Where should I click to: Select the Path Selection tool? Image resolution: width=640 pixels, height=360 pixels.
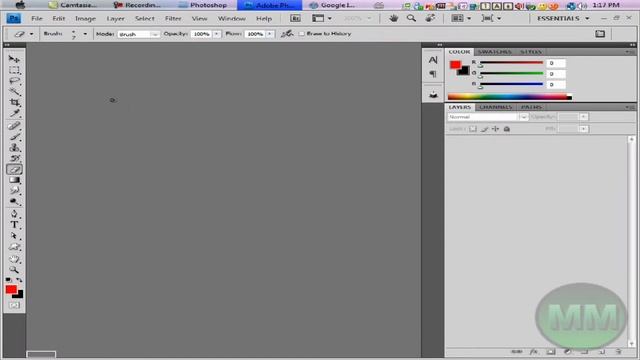[x=14, y=236]
